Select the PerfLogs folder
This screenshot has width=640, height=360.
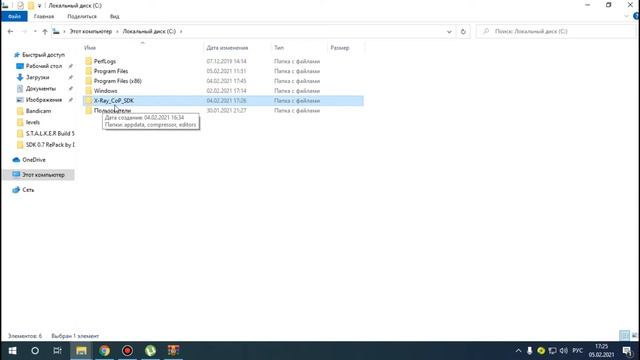105,61
